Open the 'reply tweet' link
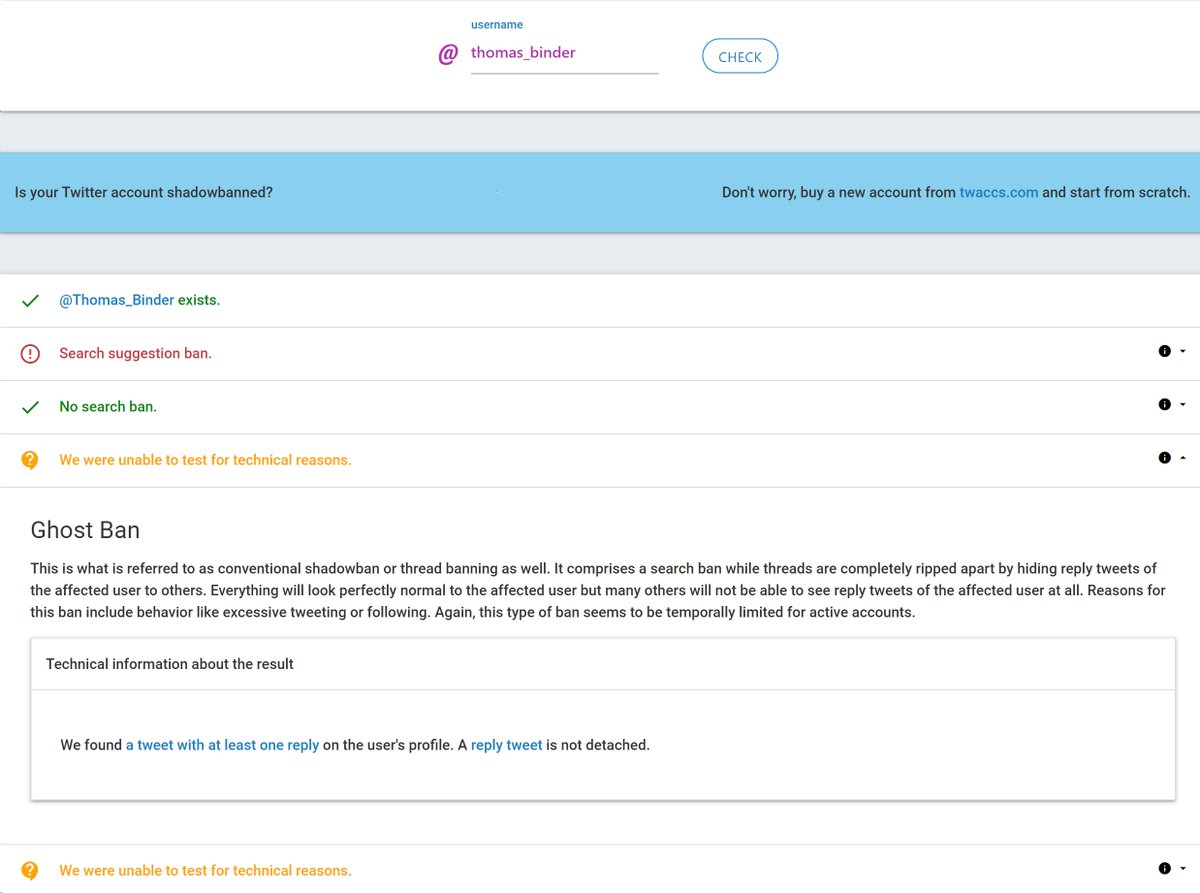 pyautogui.click(x=507, y=745)
